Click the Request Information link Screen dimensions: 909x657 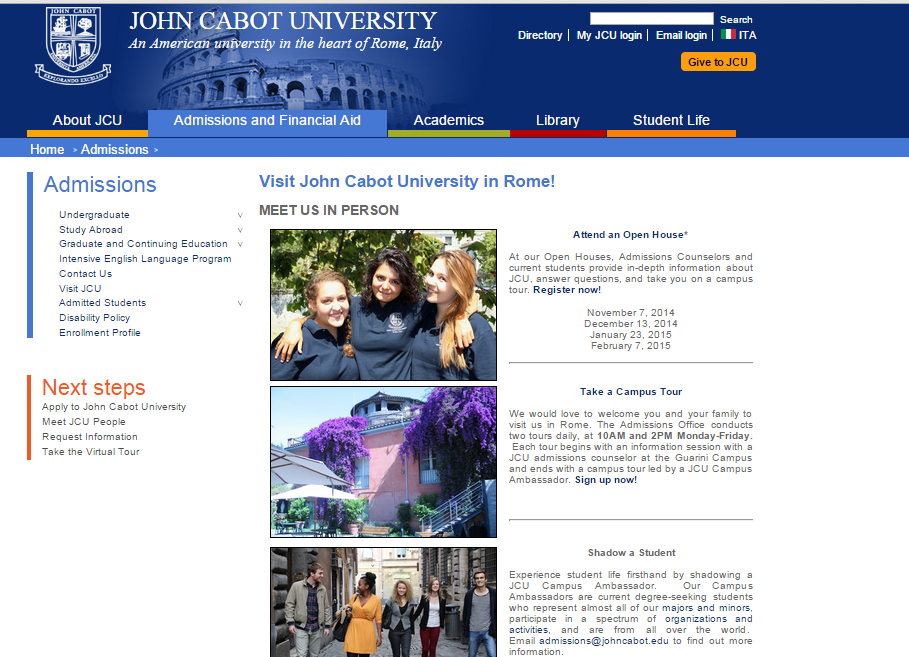pos(90,437)
